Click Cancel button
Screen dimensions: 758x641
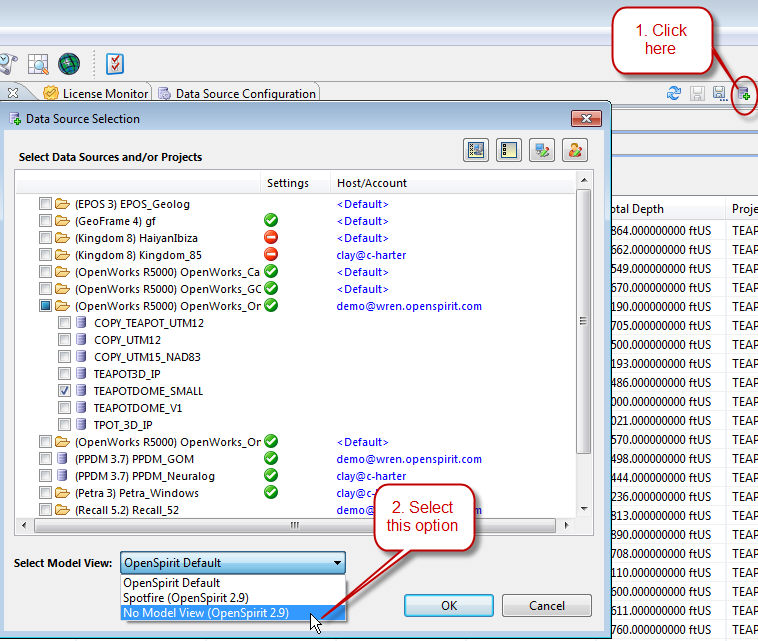tap(546, 605)
